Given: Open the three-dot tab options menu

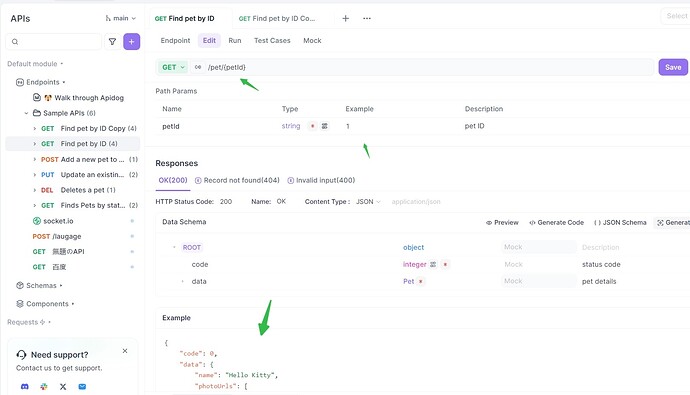Looking at the screenshot, I should [367, 18].
